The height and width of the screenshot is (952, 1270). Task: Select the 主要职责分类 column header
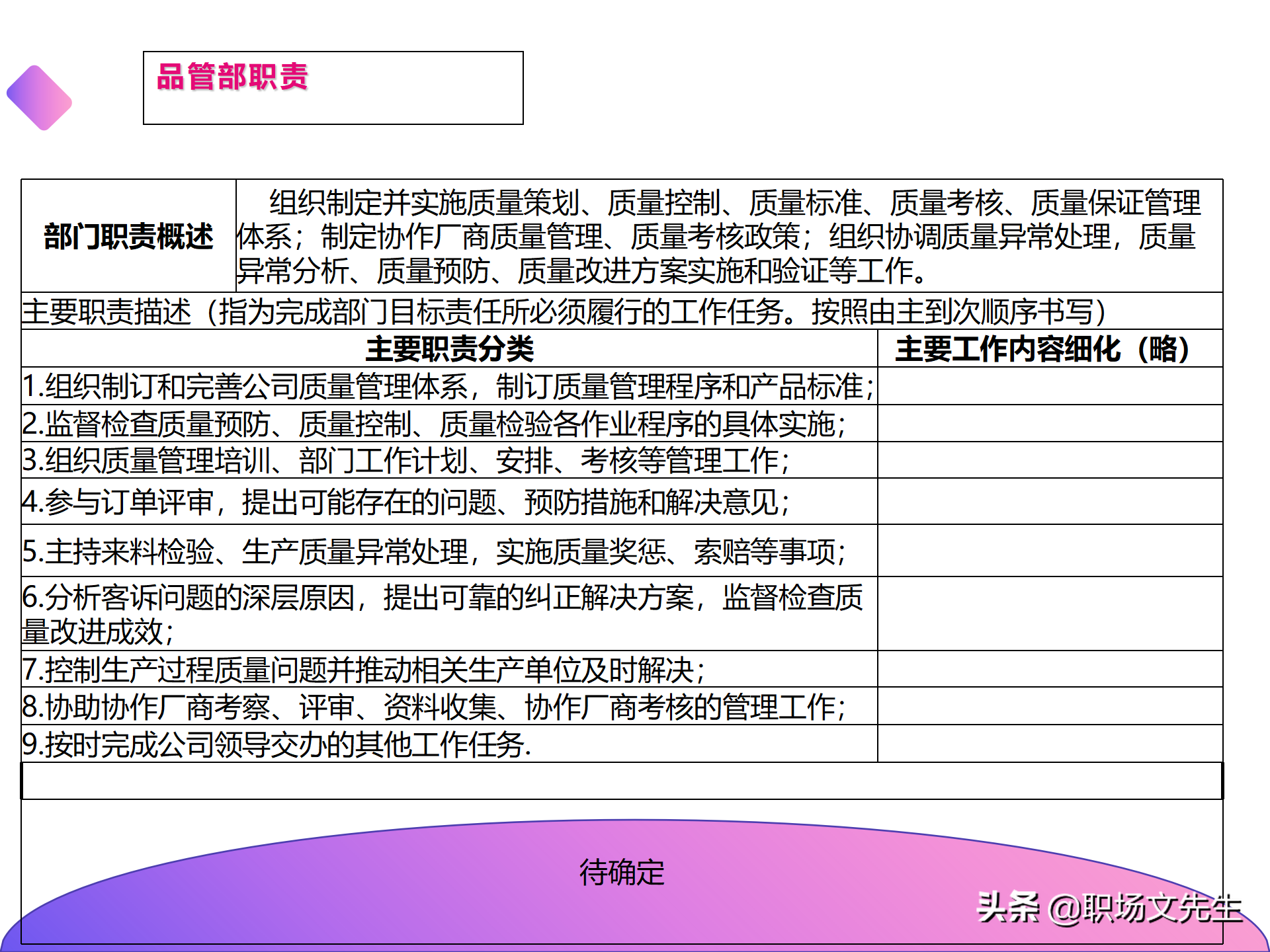pos(449,348)
